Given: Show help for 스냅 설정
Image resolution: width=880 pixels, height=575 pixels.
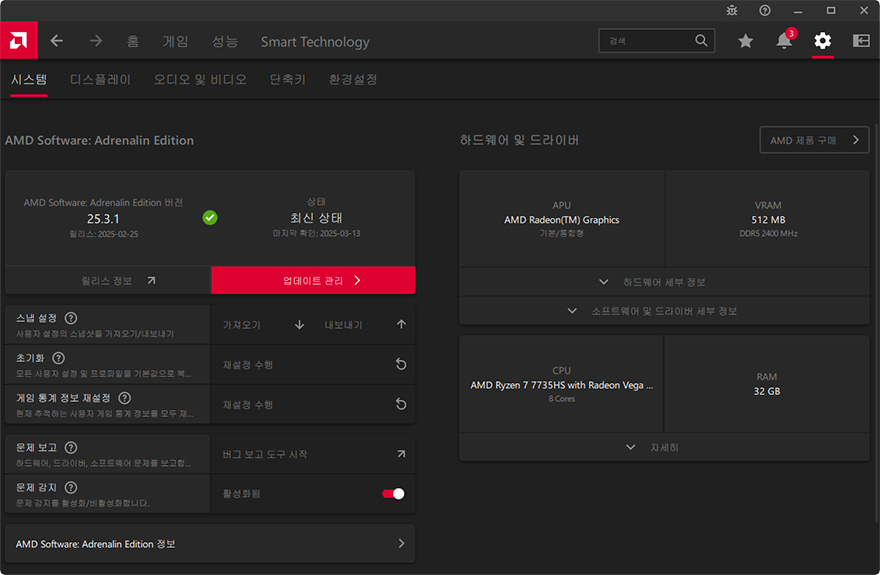Looking at the screenshot, I should pyautogui.click(x=71, y=318).
